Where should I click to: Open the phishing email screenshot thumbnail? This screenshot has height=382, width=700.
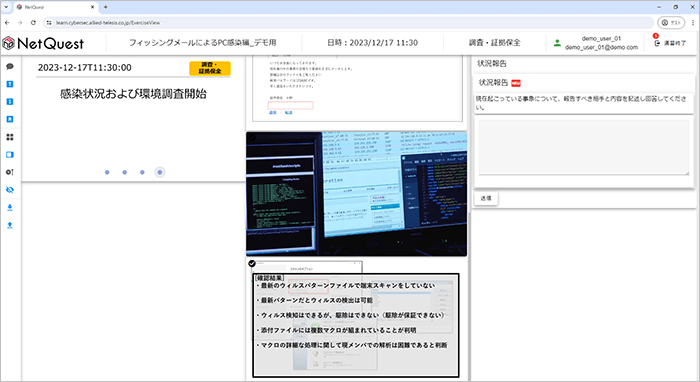pos(357,88)
